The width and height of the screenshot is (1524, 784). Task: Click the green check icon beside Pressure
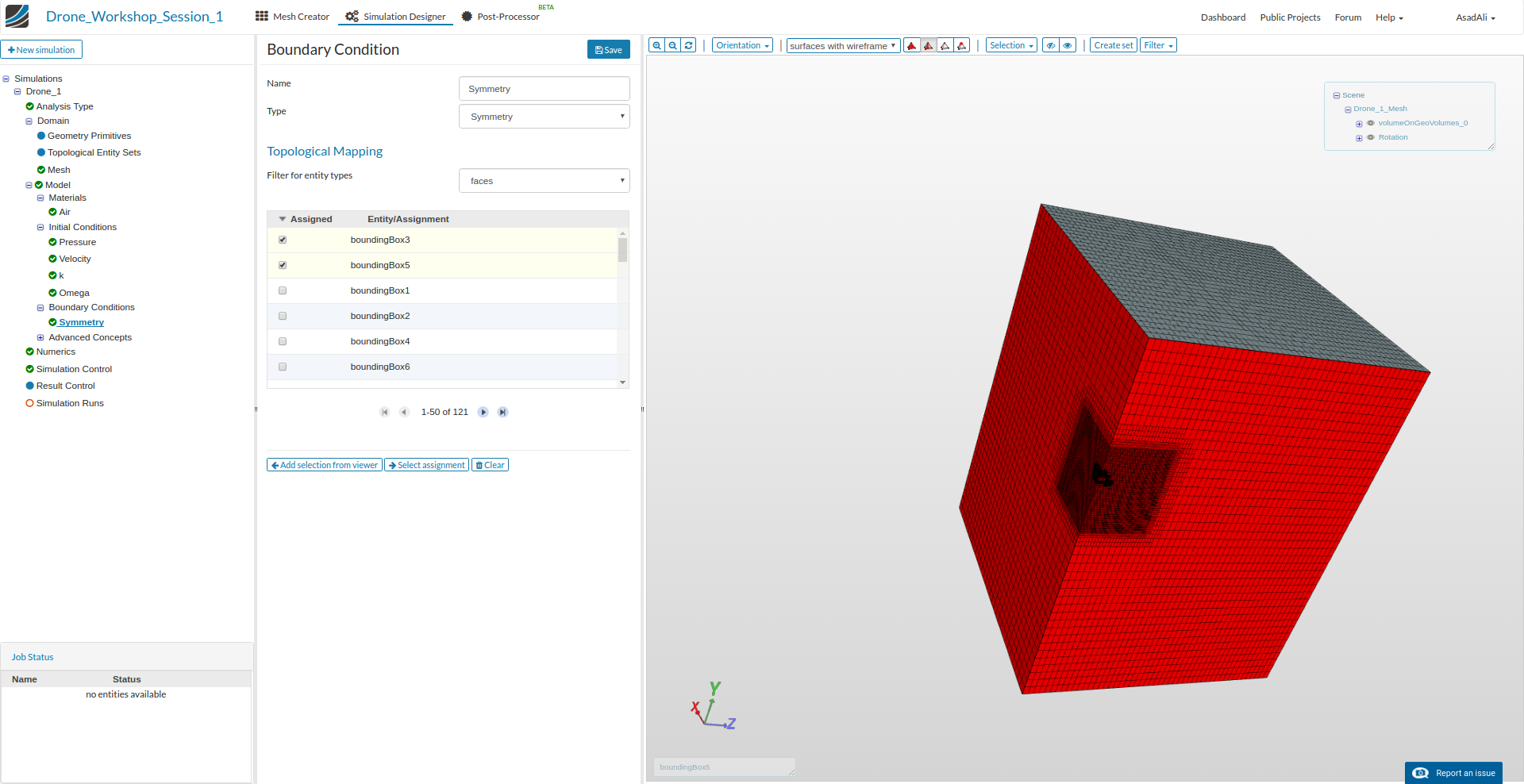point(52,242)
